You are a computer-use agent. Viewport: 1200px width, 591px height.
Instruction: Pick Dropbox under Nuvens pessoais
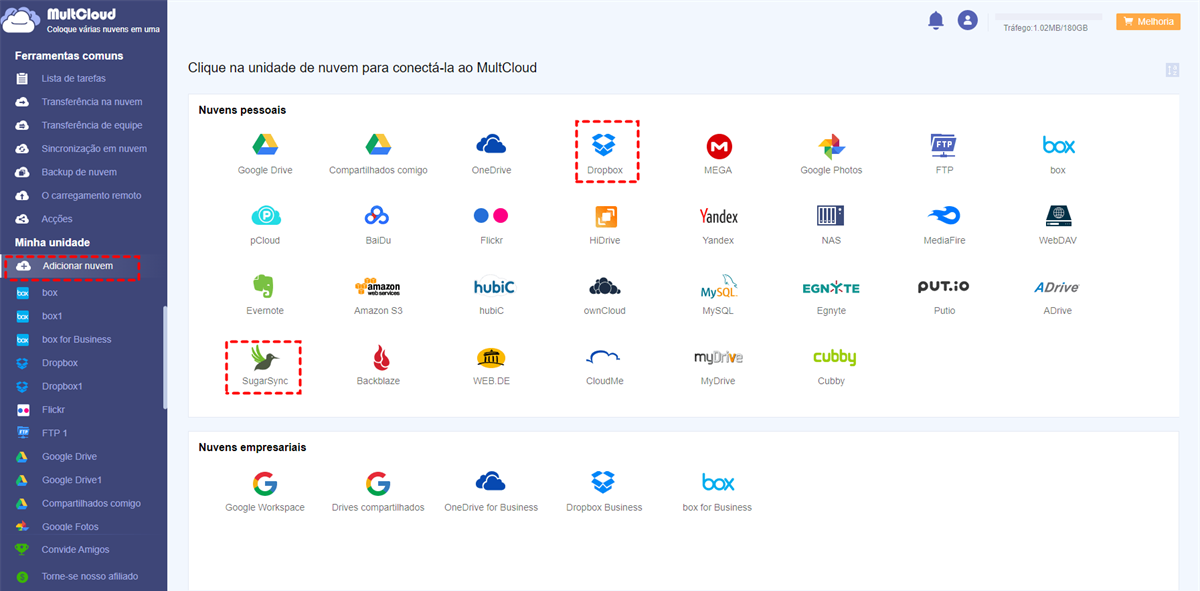tap(604, 146)
